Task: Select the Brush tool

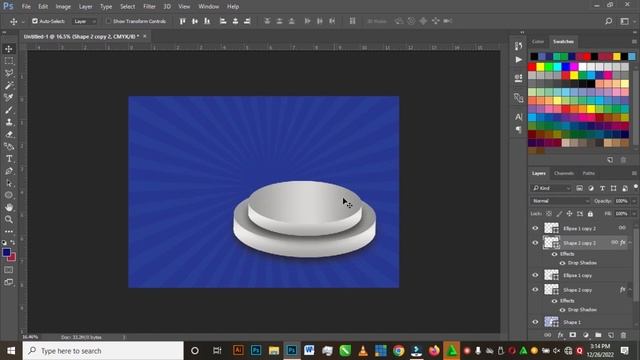Action: [9, 110]
